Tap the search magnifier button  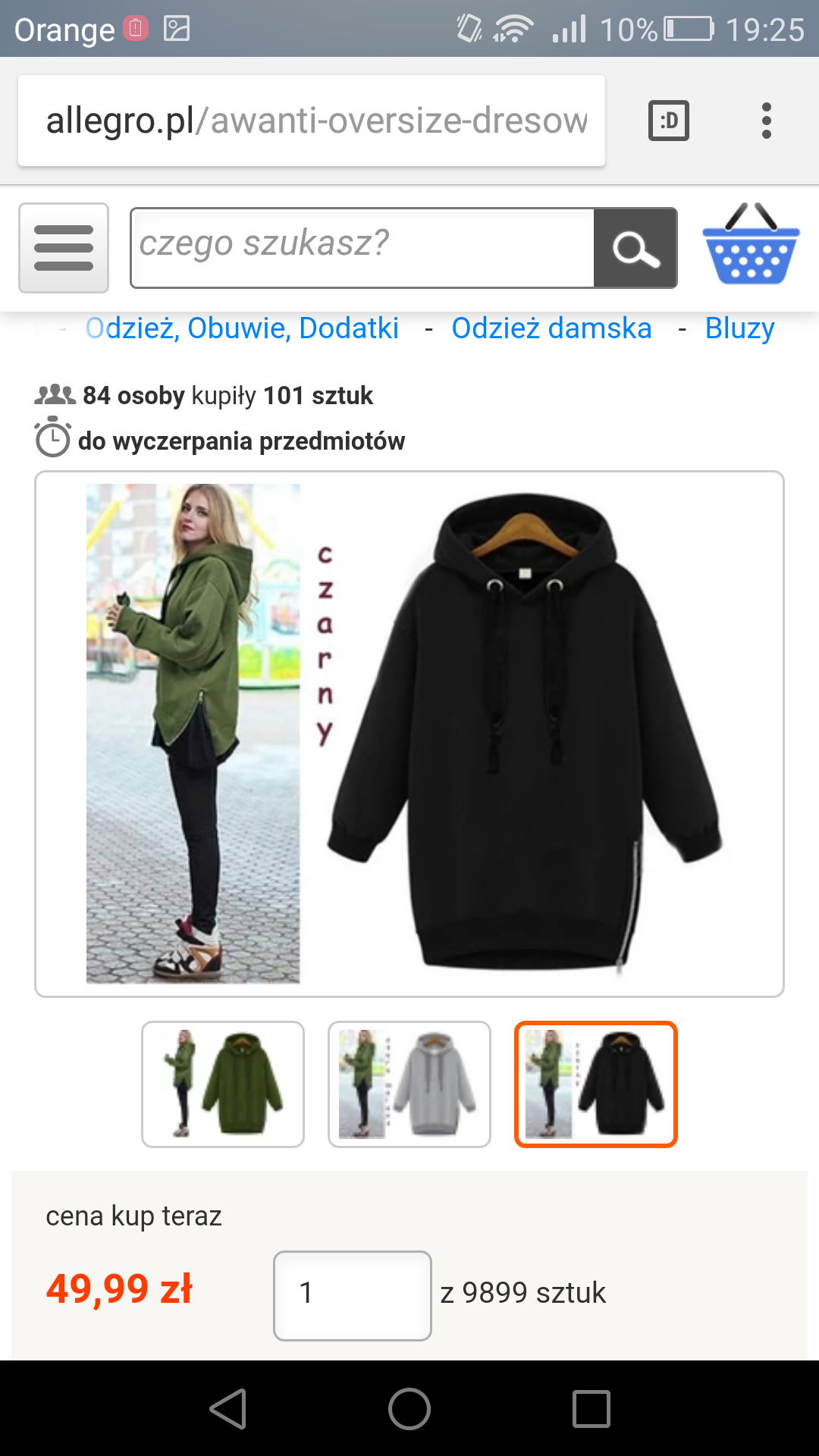point(635,248)
